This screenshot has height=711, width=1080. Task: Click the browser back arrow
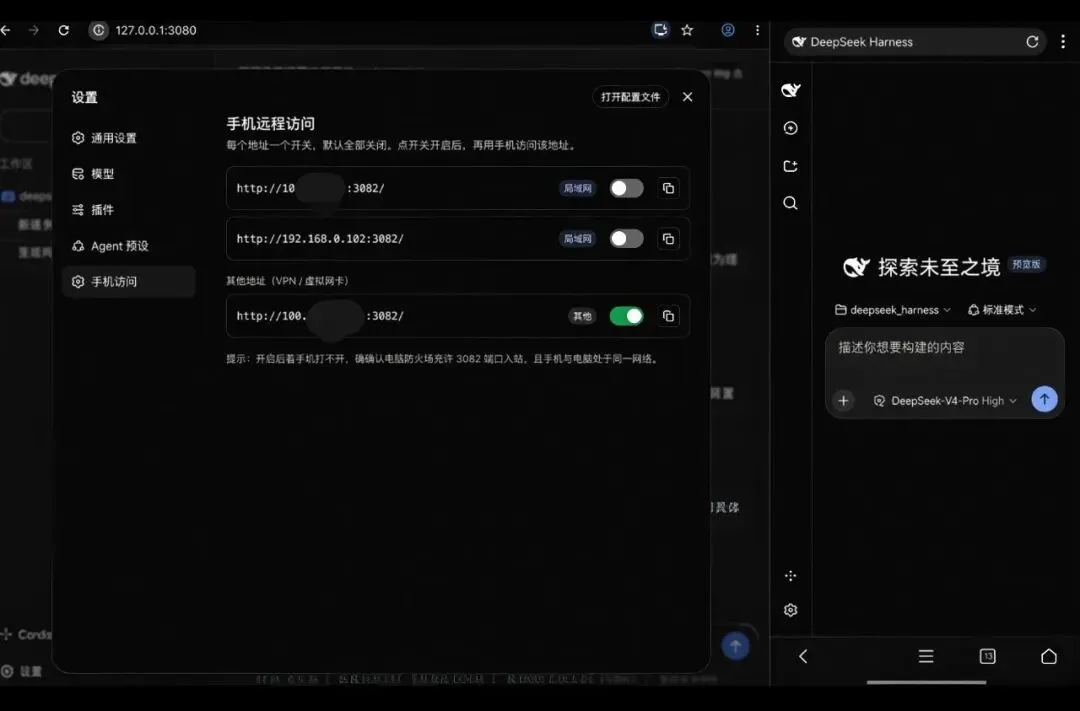[x=6, y=30]
